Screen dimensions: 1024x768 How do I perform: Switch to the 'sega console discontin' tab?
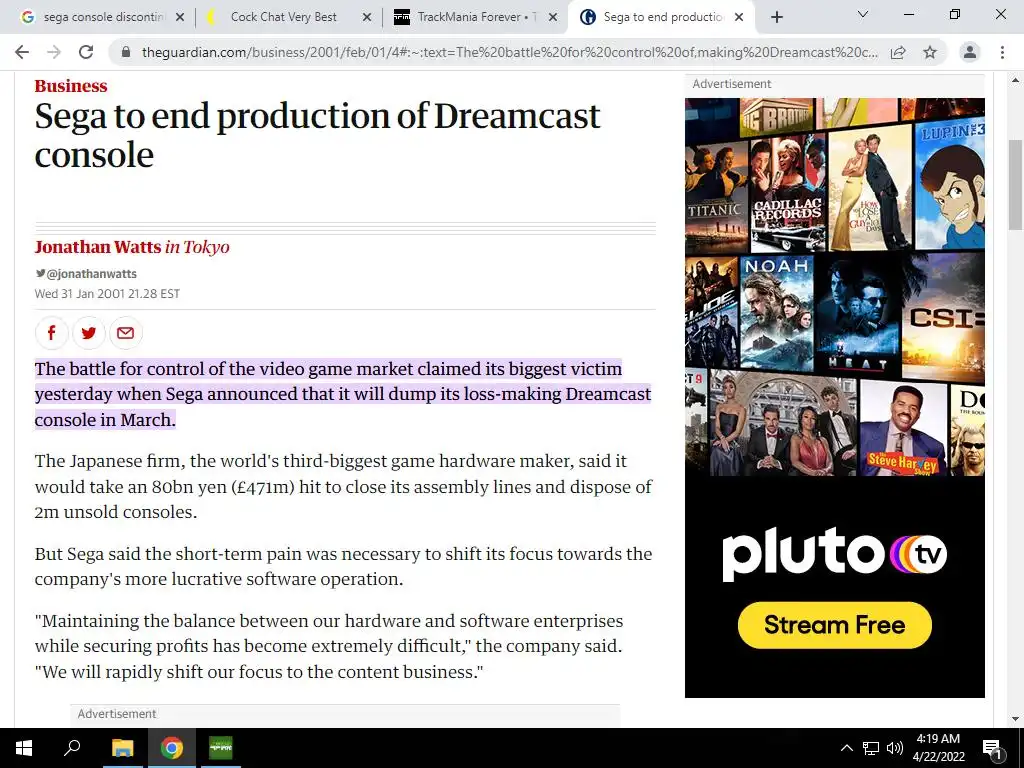[103, 17]
